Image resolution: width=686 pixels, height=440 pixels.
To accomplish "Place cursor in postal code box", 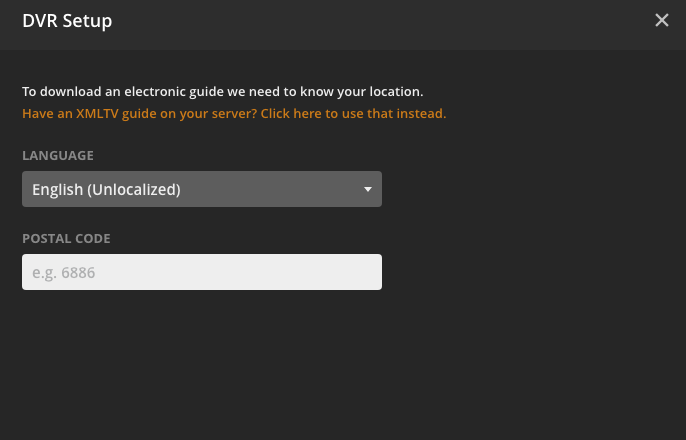I will pos(201,272).
